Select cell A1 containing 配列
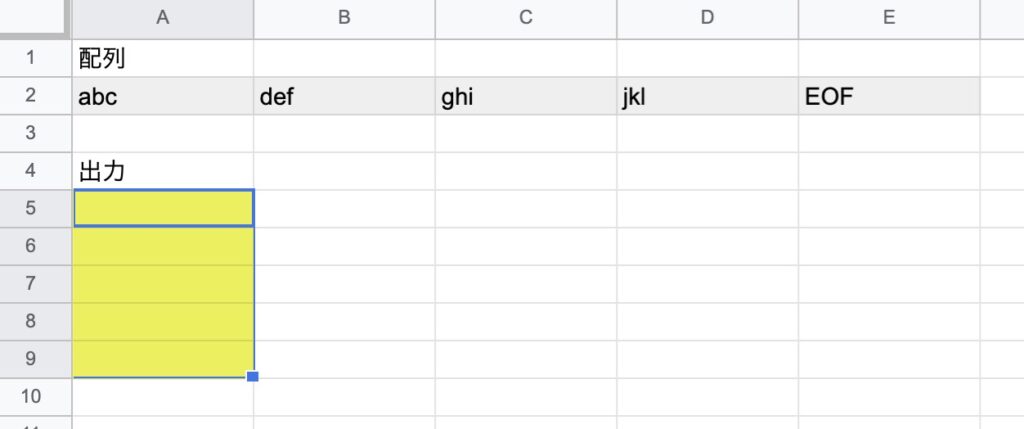 coord(163,59)
